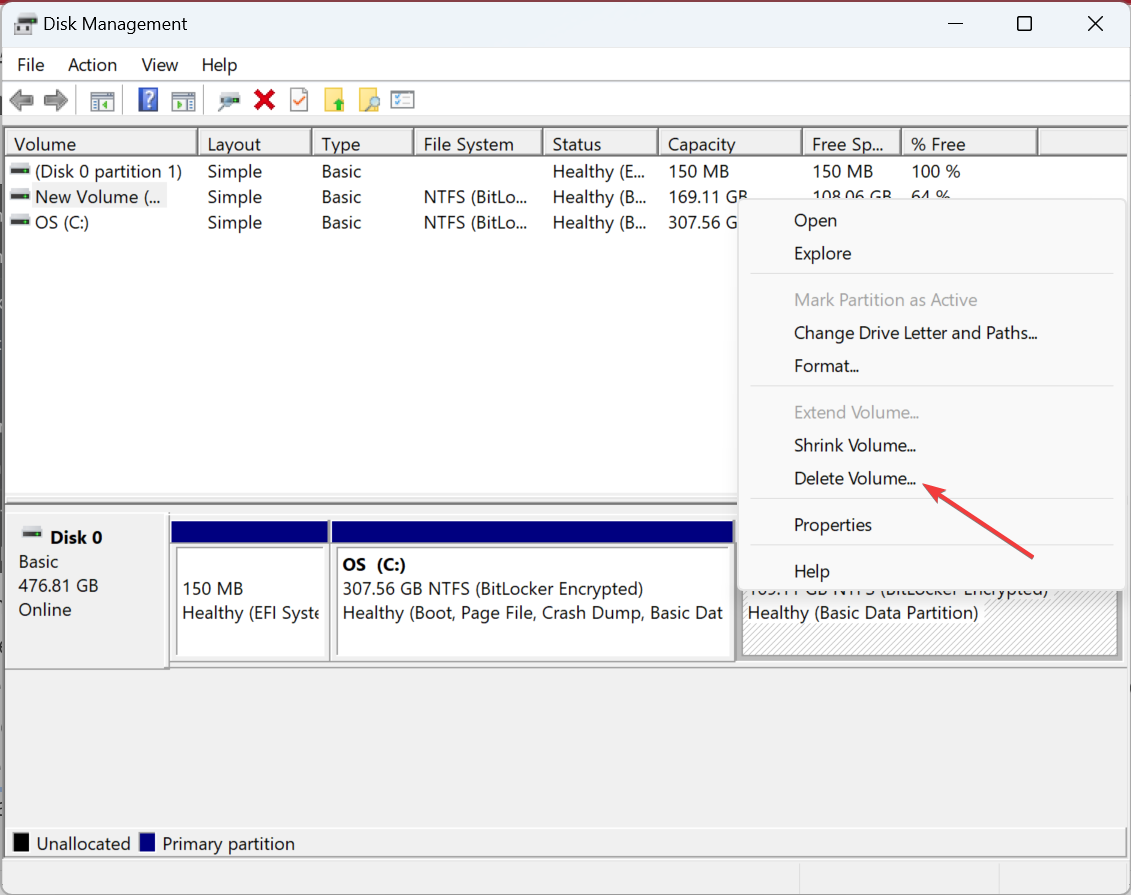The height and width of the screenshot is (895, 1131).
Task: Sort by the Volume column header
Action: 102,144
